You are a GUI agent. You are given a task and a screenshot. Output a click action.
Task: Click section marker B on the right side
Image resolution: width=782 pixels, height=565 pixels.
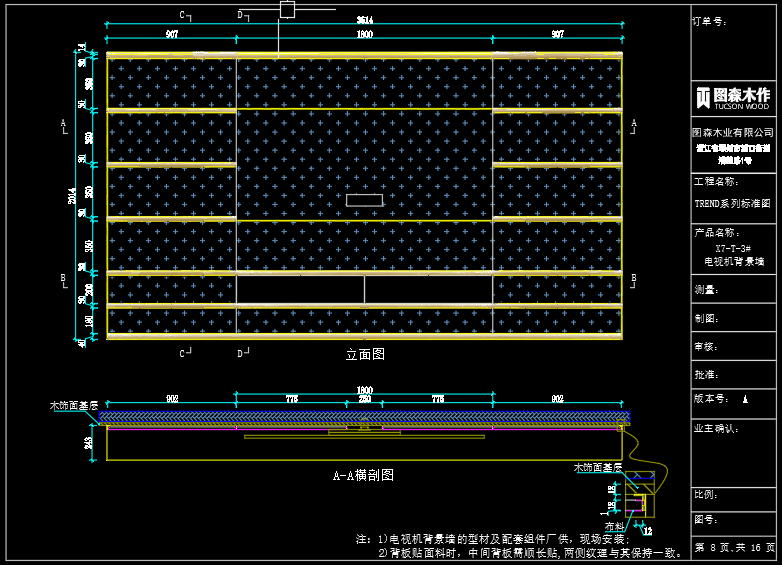point(633,278)
